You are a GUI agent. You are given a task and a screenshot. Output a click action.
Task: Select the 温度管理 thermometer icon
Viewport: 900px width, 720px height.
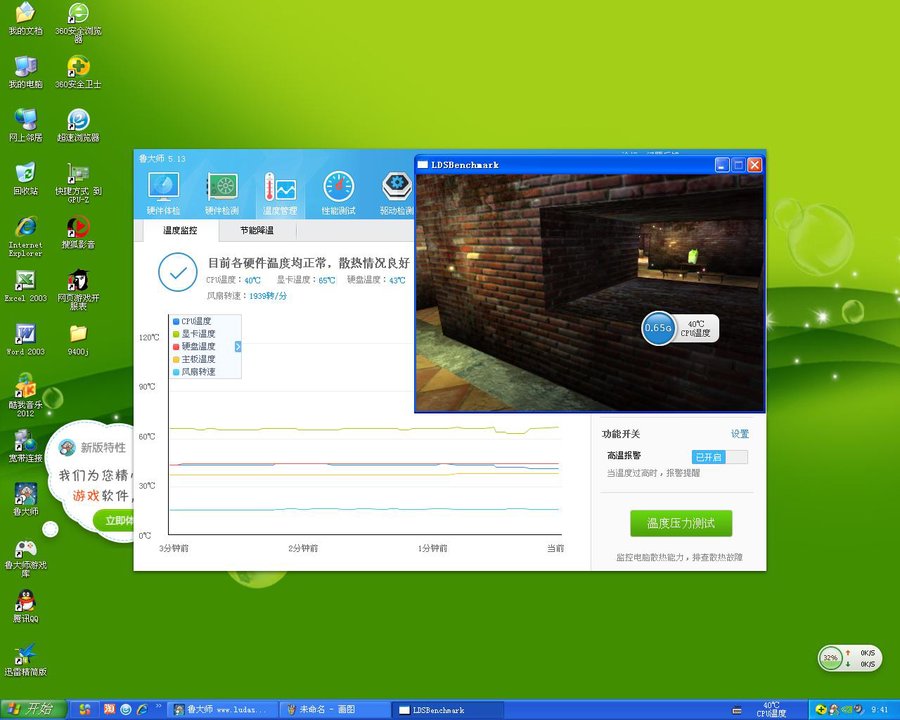[280, 192]
